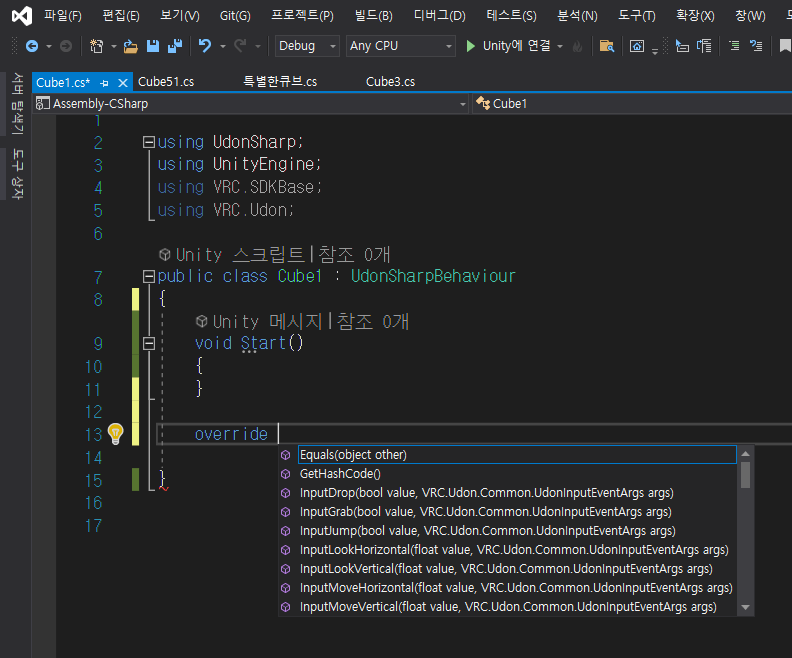Switch to the Cube51.cs tab

(166, 82)
